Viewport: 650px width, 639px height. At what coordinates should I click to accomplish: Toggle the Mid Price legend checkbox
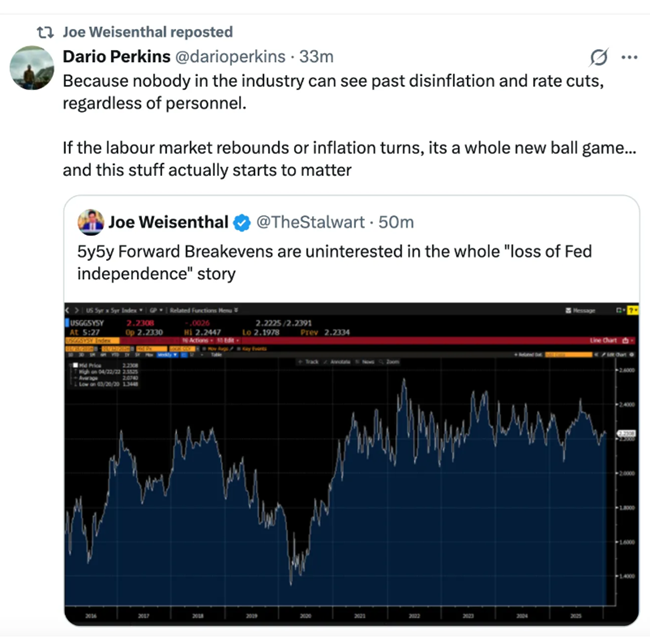pos(73,366)
